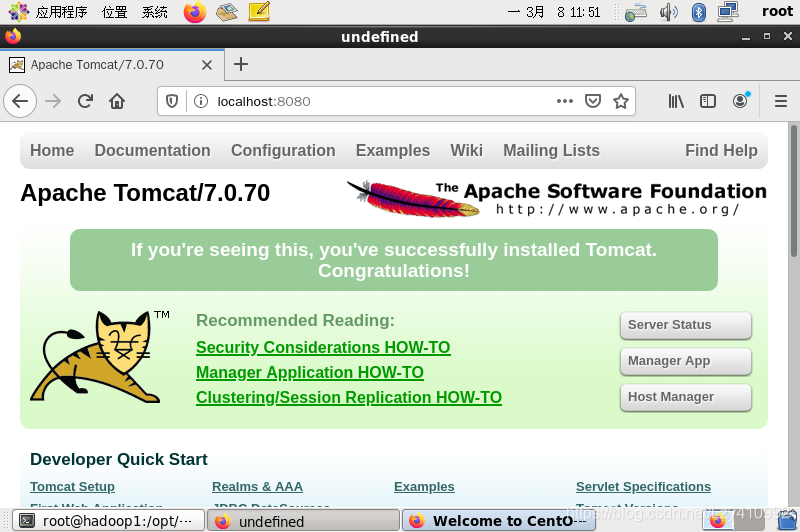Open the 系统 menu

155,12
